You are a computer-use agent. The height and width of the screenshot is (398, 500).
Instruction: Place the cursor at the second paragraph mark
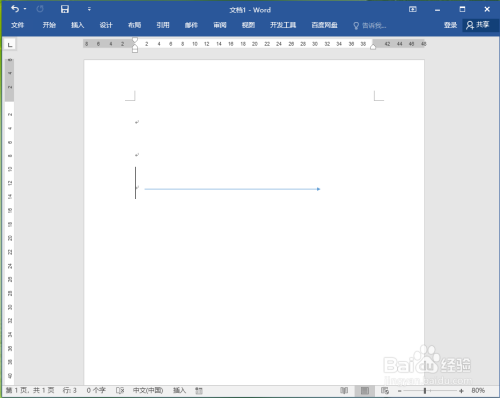[x=137, y=155]
